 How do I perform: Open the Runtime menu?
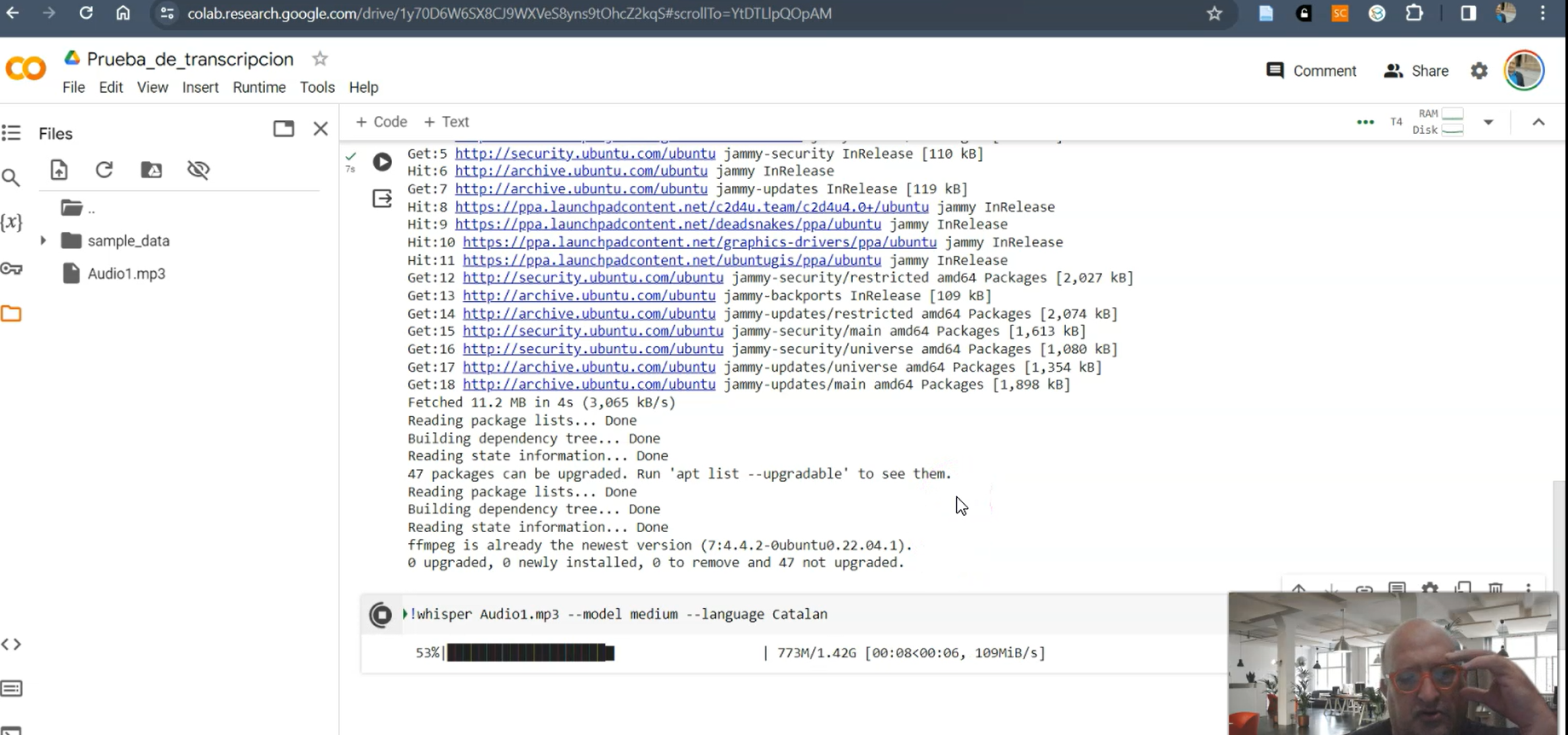tap(259, 87)
